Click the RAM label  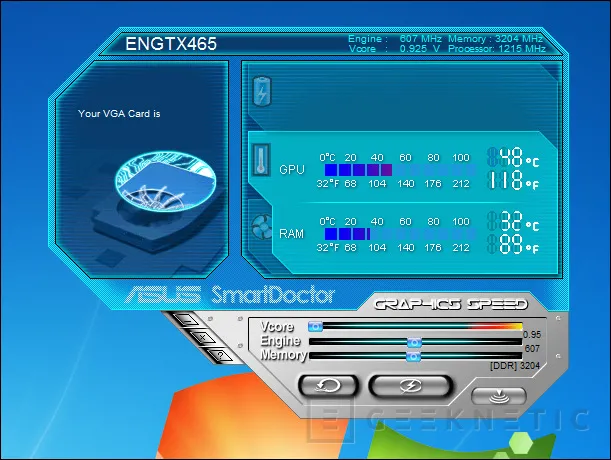291,234
